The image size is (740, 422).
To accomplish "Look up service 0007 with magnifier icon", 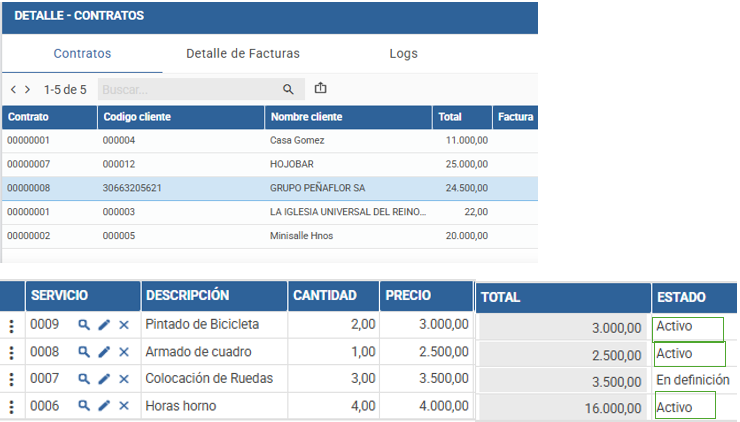I will (x=84, y=379).
